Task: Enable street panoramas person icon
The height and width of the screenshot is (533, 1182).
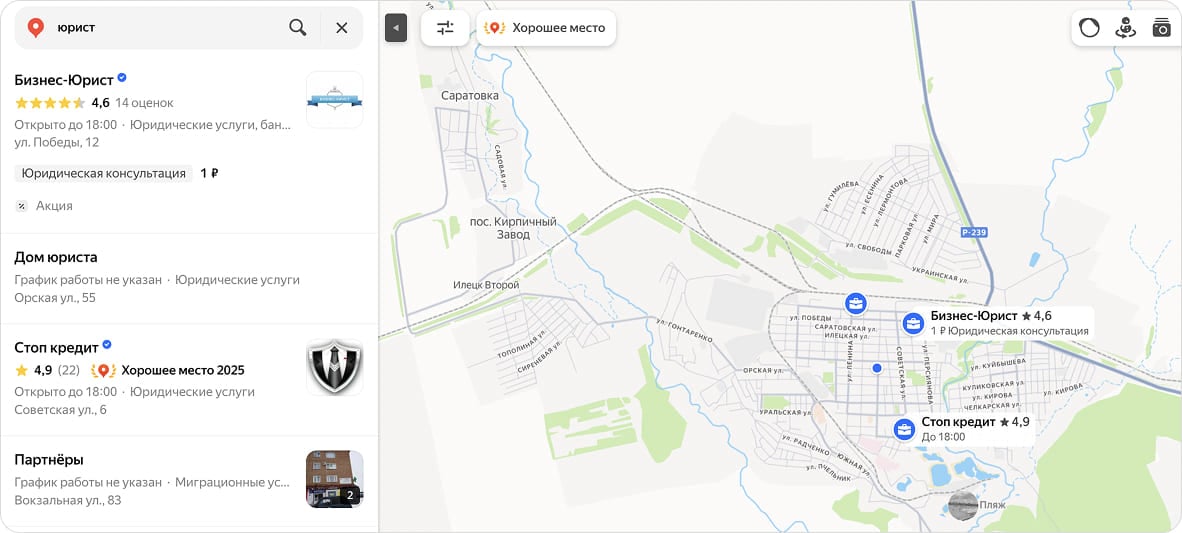Action: [x=1125, y=28]
